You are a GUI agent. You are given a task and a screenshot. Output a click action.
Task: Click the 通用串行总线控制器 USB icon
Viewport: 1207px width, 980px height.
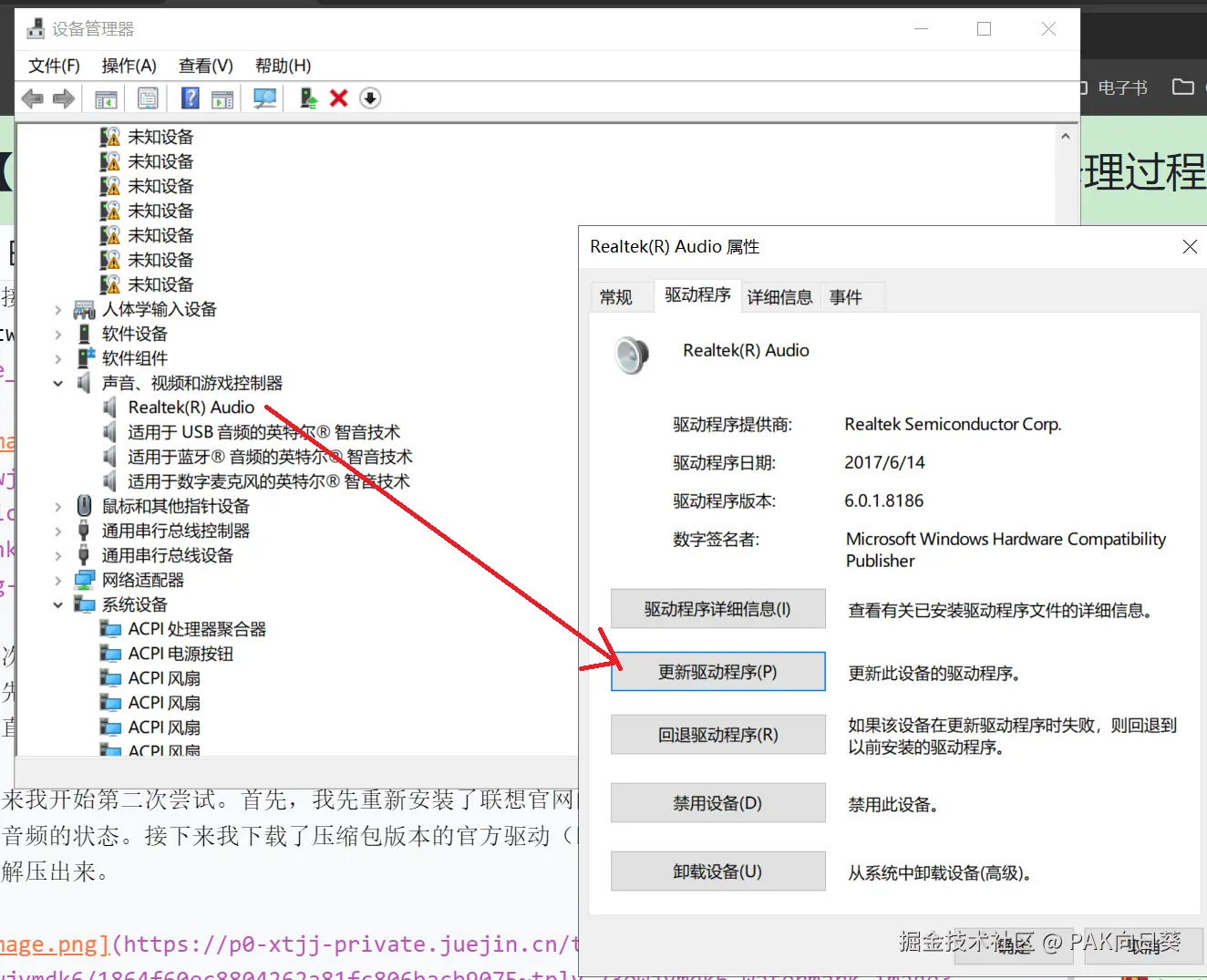pyautogui.click(x=84, y=531)
